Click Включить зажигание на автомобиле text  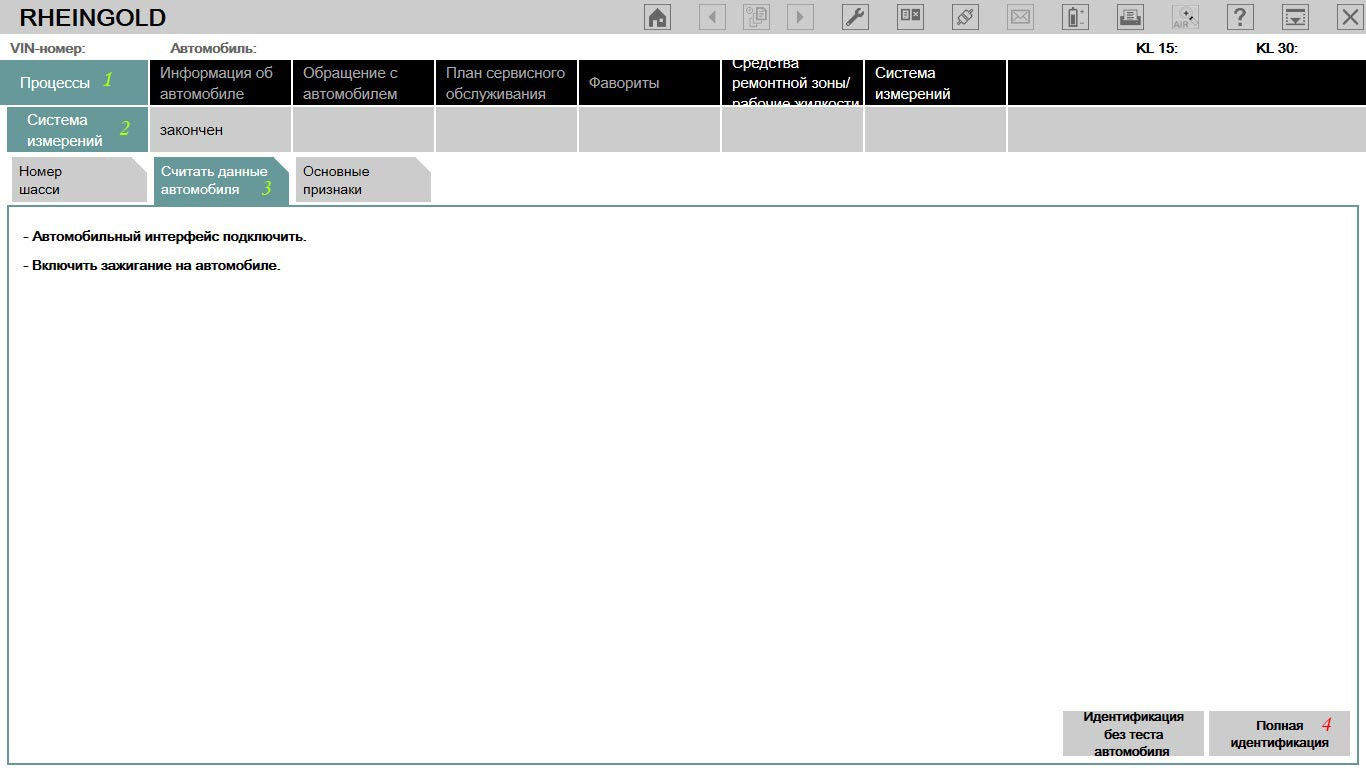pyautogui.click(x=151, y=266)
